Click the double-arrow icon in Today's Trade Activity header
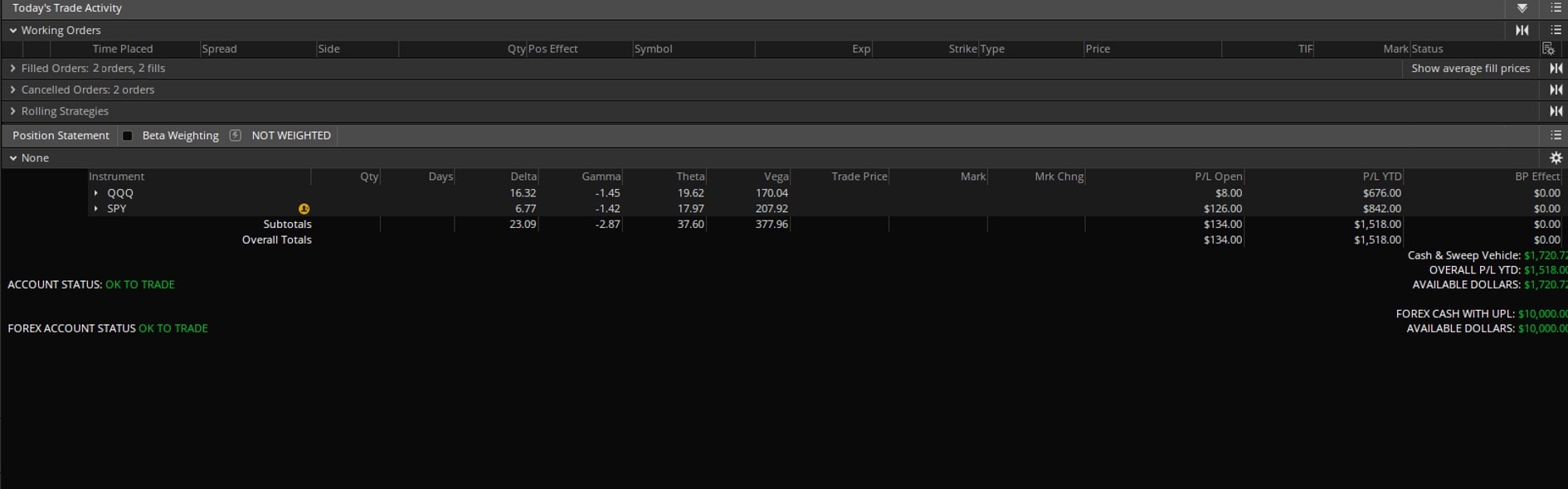The height and width of the screenshot is (489, 1568). coord(1522,8)
